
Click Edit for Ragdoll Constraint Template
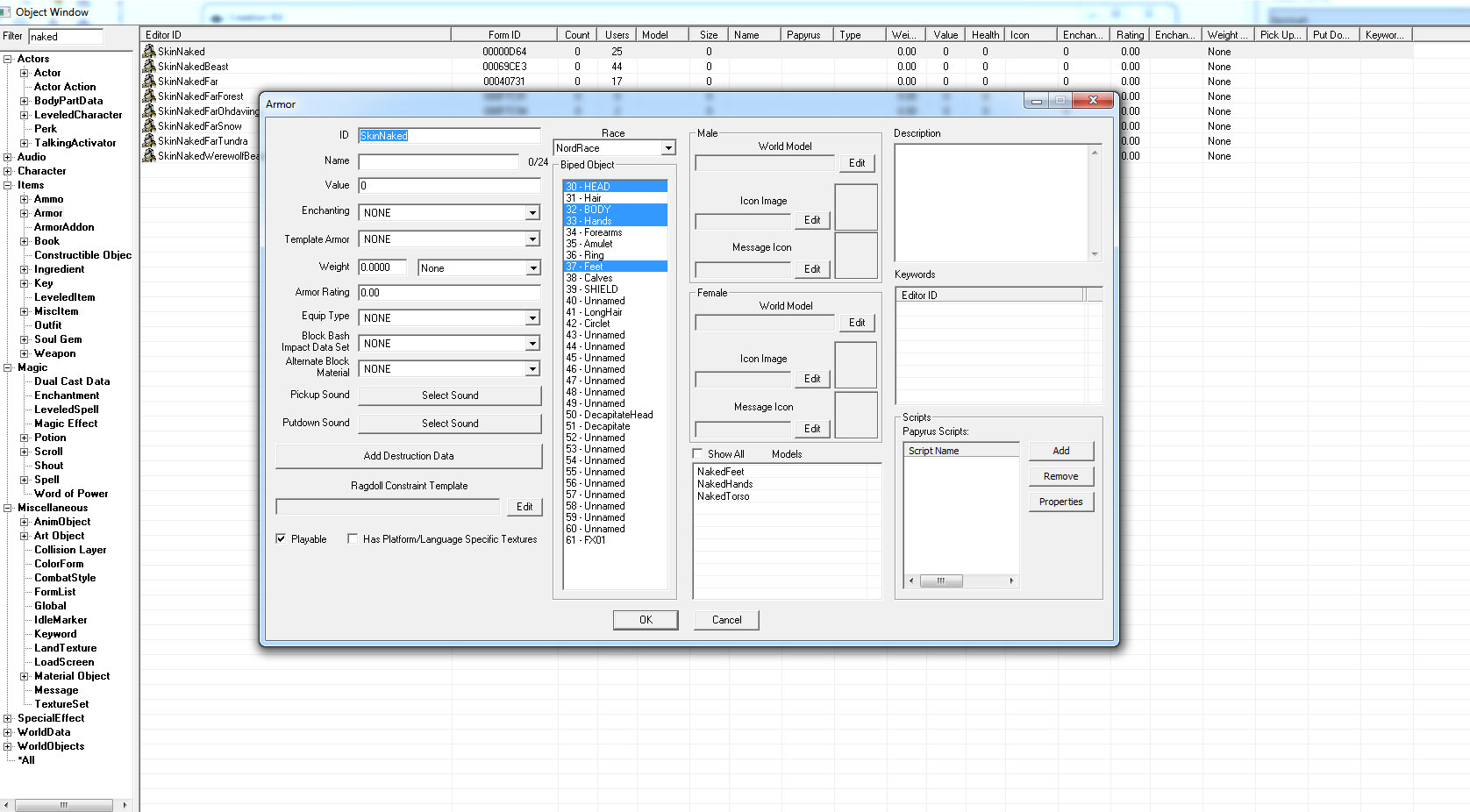point(524,507)
